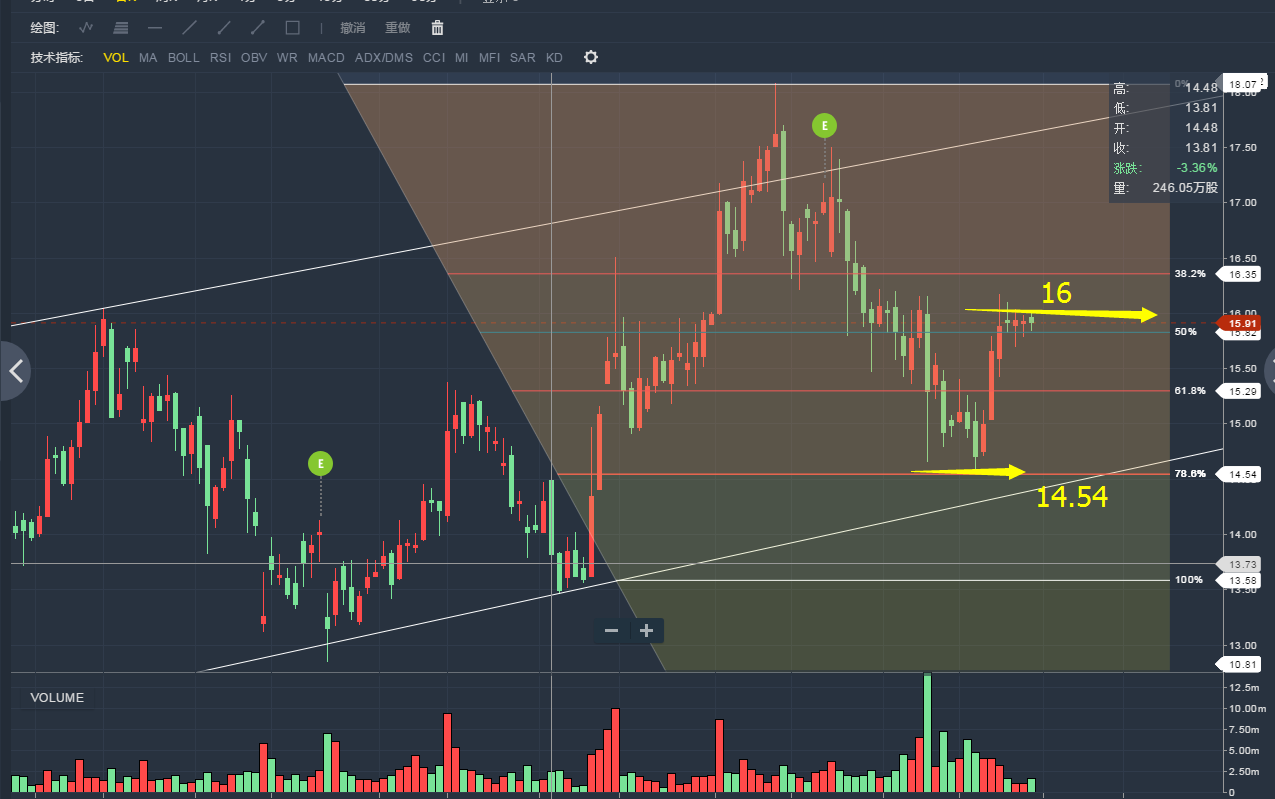
Task: Toggle the OBV indicator
Action: (254, 58)
